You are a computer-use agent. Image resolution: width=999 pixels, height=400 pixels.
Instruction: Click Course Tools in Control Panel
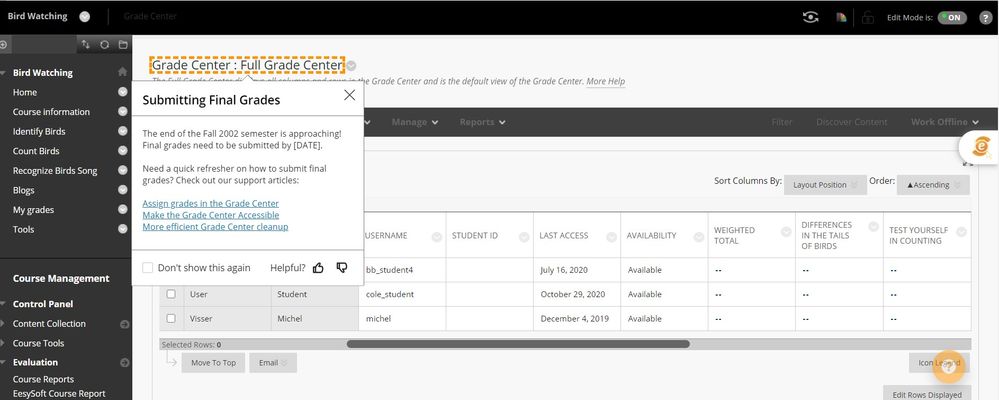(38, 343)
